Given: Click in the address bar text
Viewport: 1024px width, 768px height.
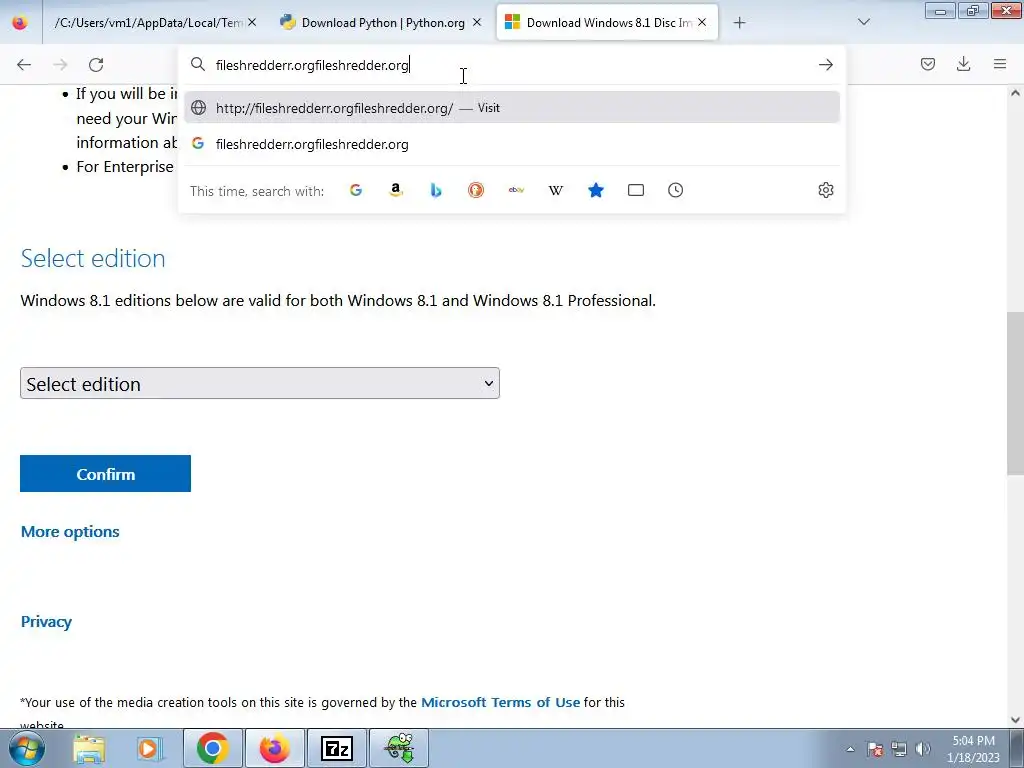Looking at the screenshot, I should coord(312,65).
